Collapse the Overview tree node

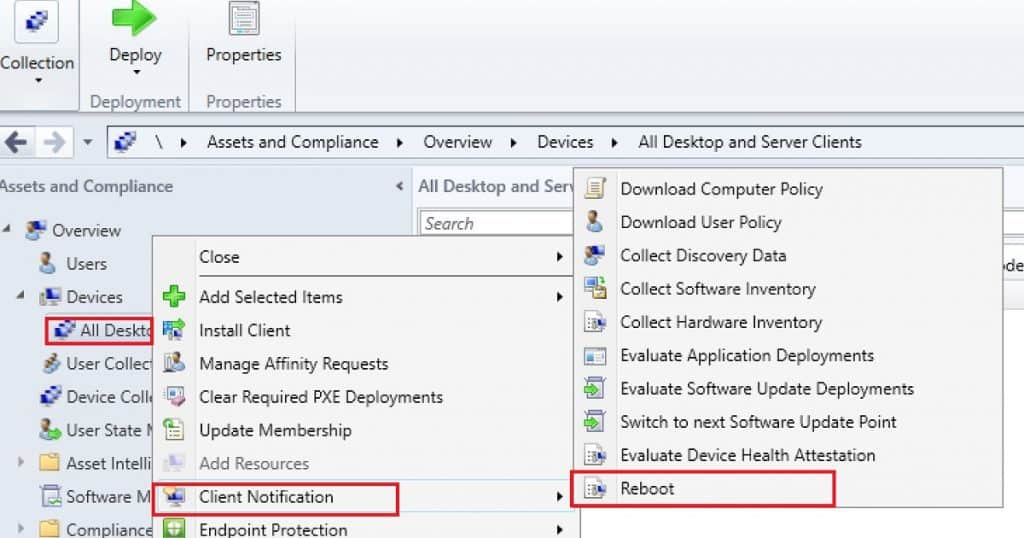coord(8,230)
